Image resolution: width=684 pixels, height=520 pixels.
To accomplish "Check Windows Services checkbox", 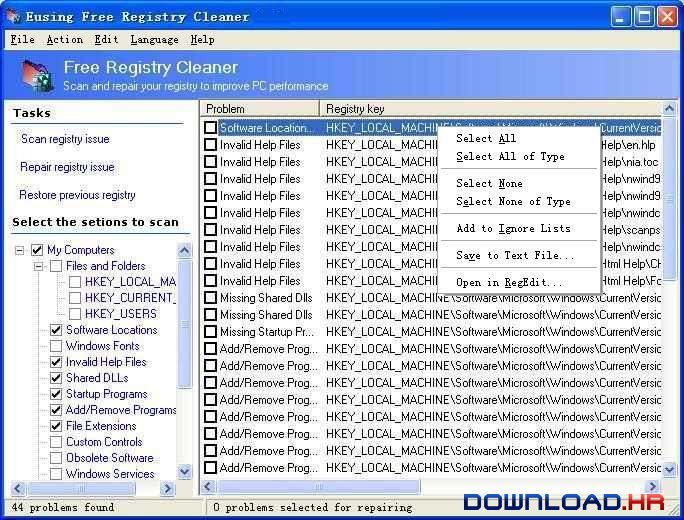I will (56, 474).
